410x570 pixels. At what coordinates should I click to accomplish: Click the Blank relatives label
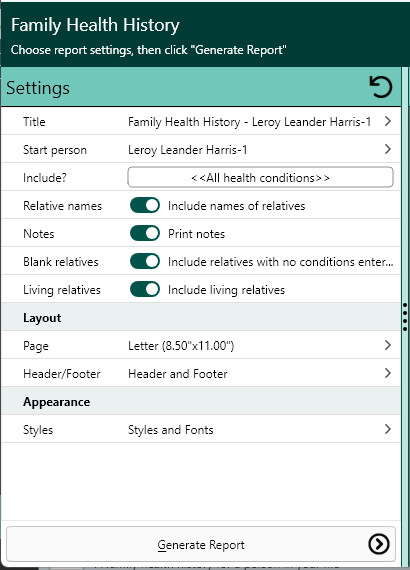point(61,262)
